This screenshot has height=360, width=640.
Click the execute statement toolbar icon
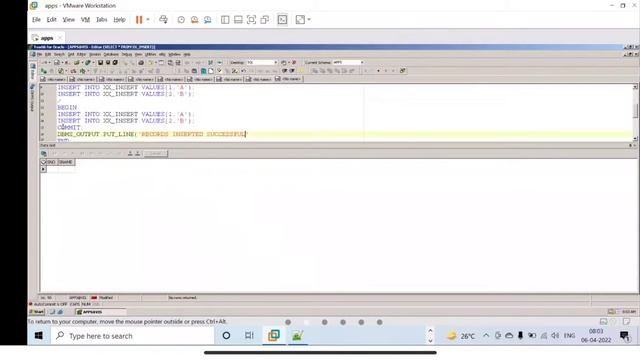[44, 71]
